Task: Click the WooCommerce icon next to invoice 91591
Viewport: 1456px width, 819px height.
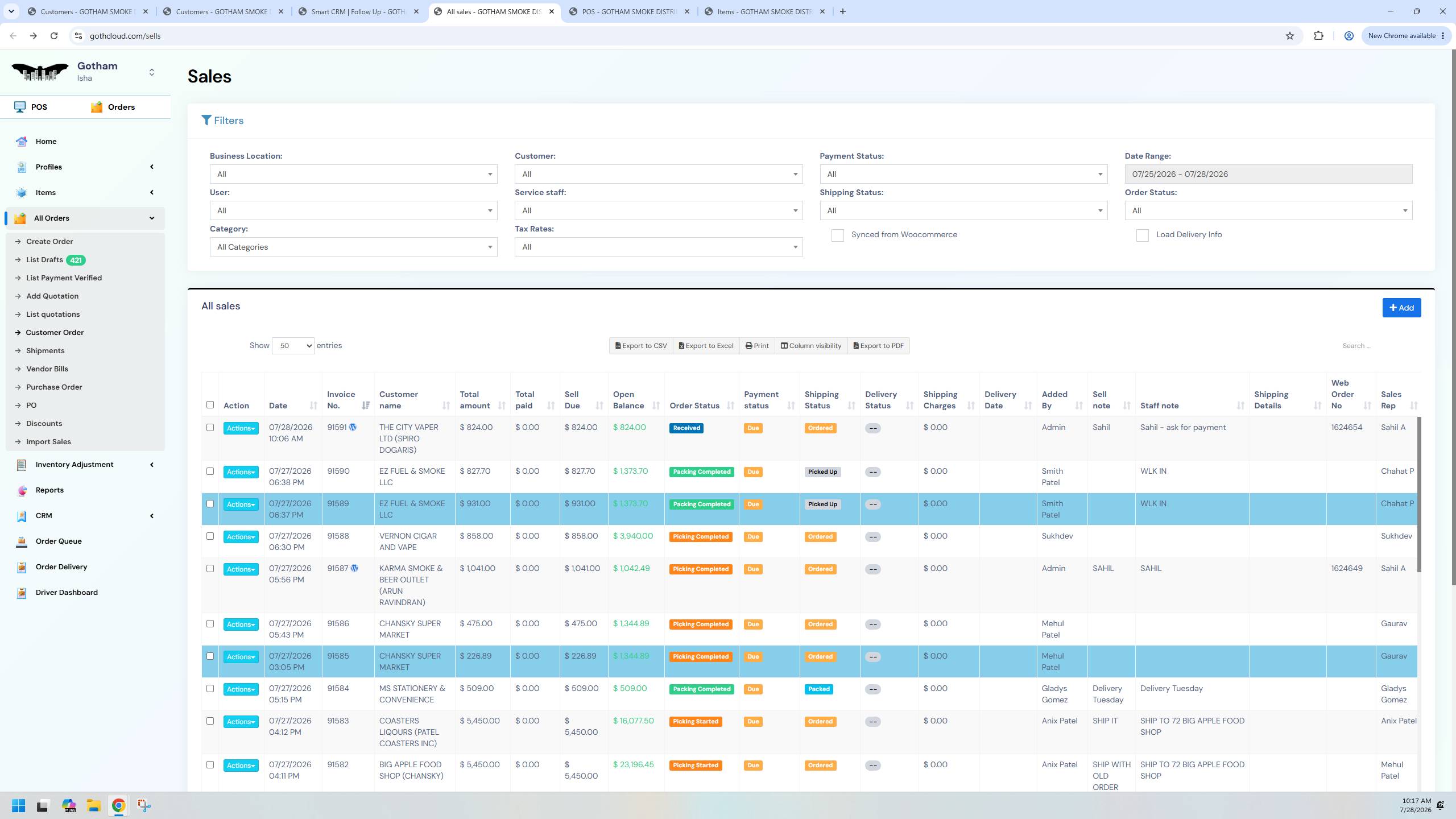Action: point(353,427)
